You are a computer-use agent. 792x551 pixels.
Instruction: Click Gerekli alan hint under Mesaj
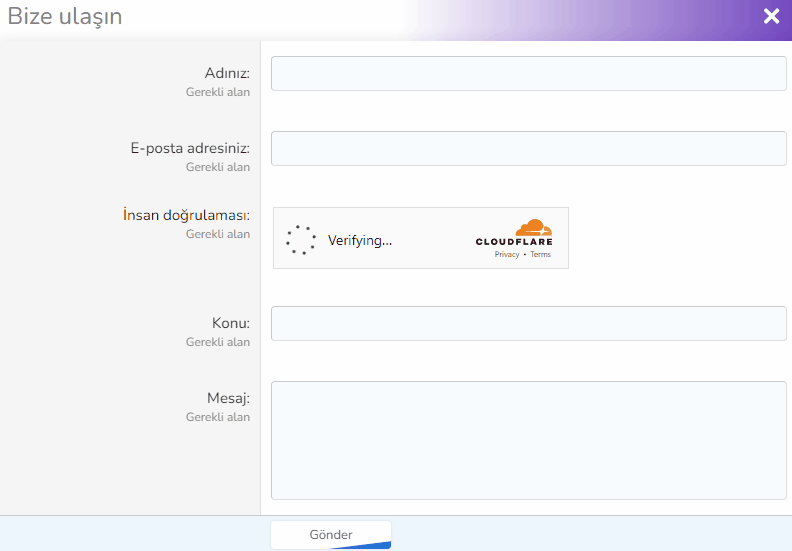coord(217,417)
